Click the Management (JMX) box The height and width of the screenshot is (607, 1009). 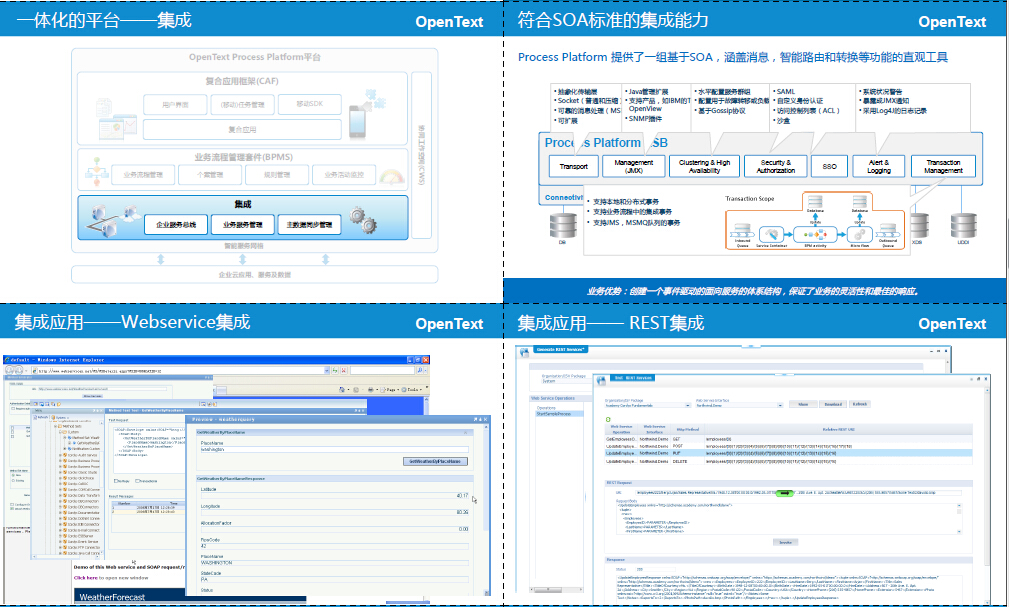634,166
